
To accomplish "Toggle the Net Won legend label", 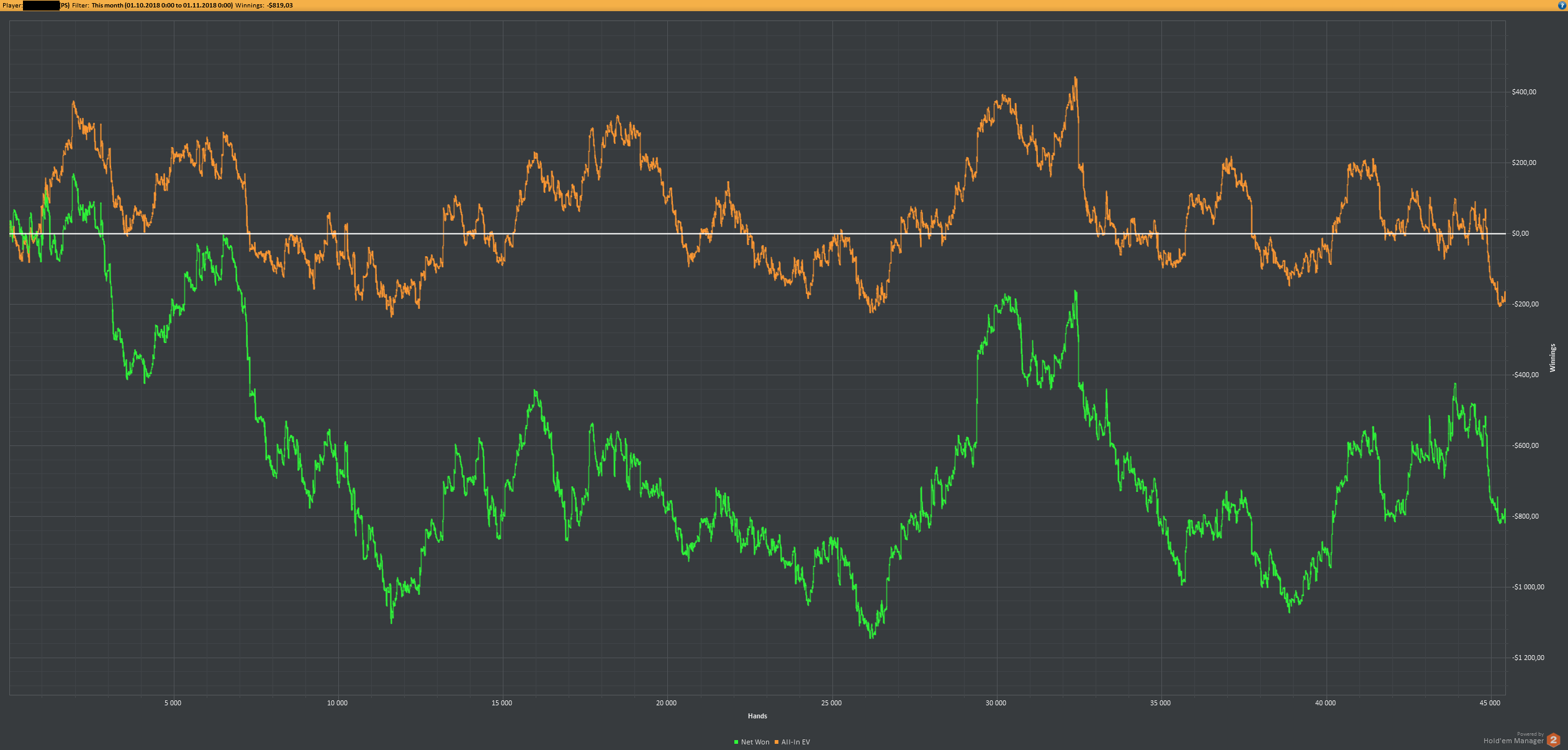I will pos(755,742).
